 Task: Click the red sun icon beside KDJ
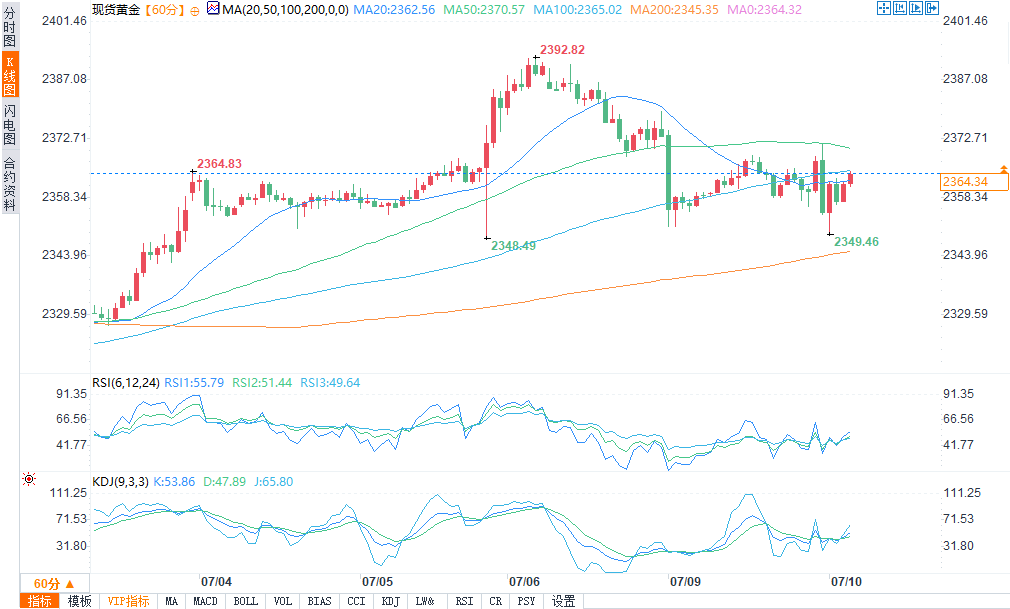click(28, 479)
